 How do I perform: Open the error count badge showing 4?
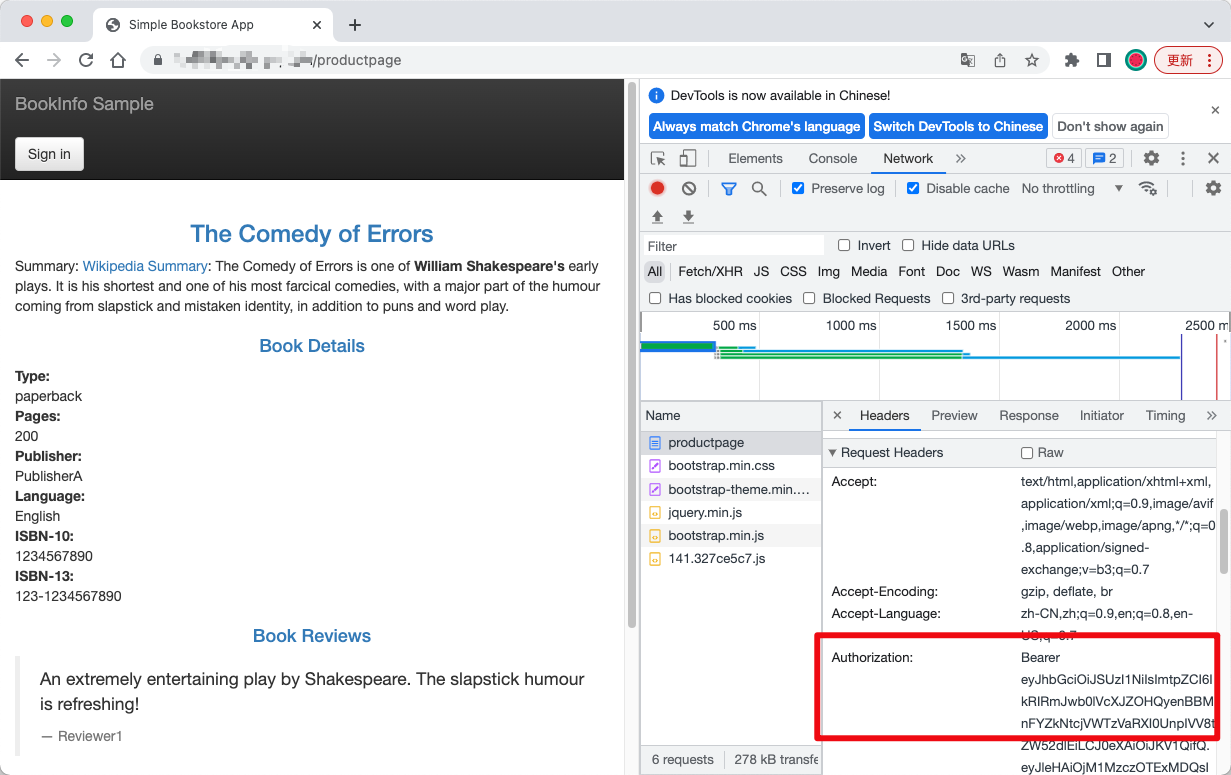click(1064, 158)
